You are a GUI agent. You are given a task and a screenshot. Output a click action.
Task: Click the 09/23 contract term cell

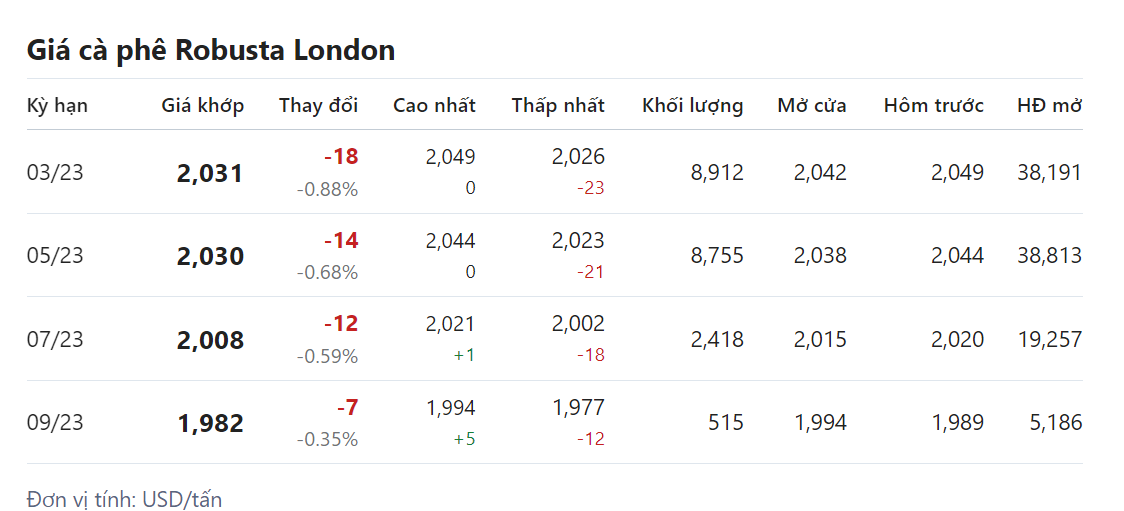(55, 423)
